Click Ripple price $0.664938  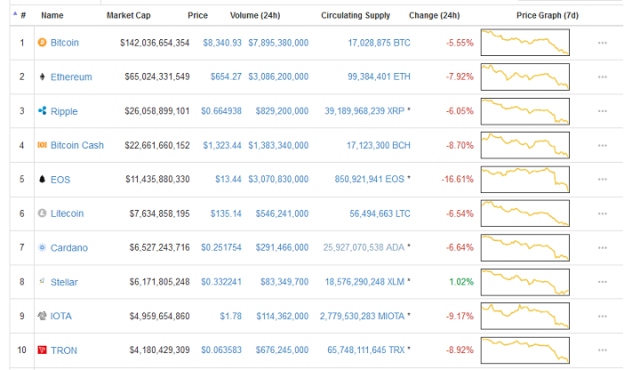(x=221, y=111)
